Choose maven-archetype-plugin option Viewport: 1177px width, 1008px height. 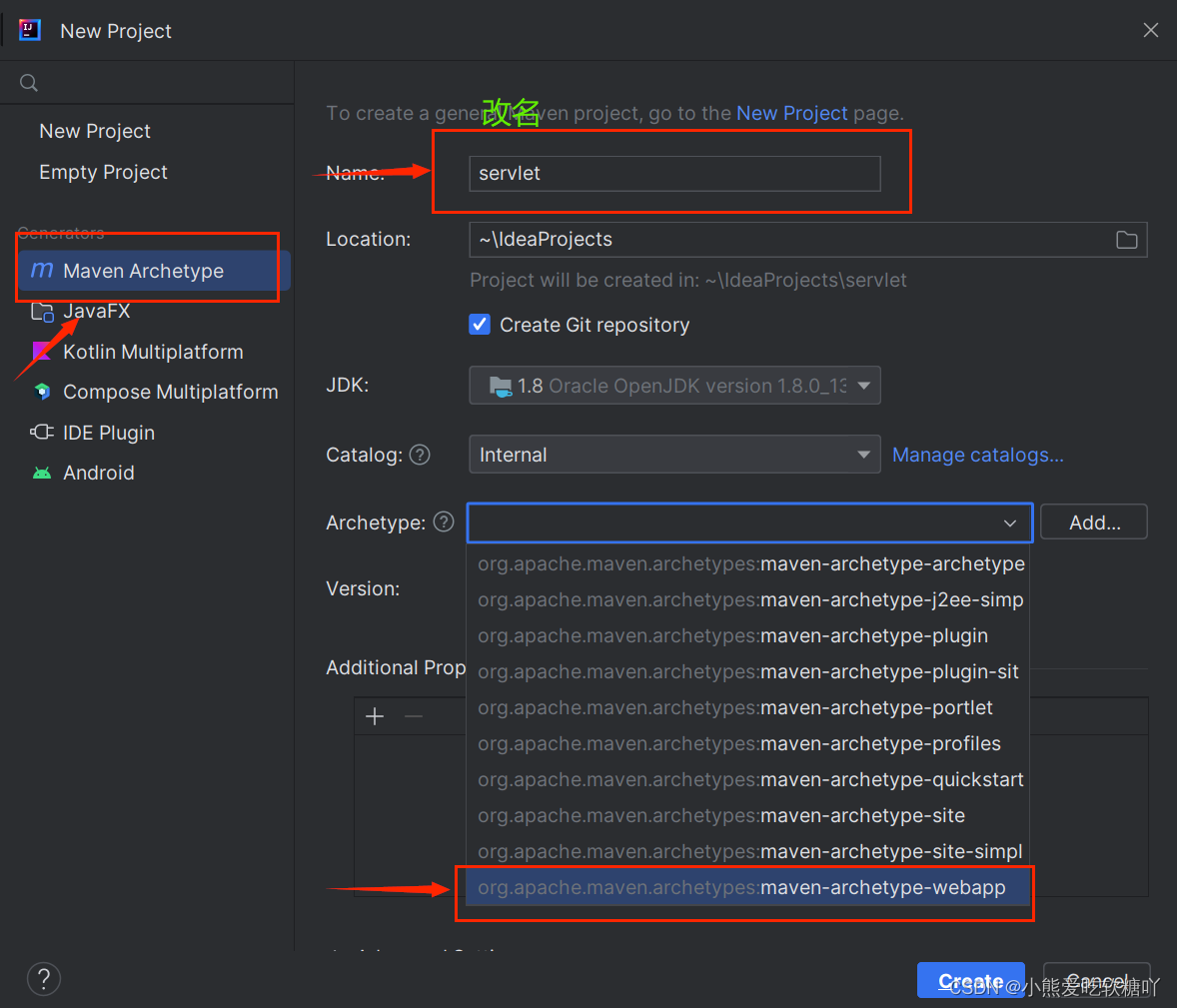click(x=747, y=635)
